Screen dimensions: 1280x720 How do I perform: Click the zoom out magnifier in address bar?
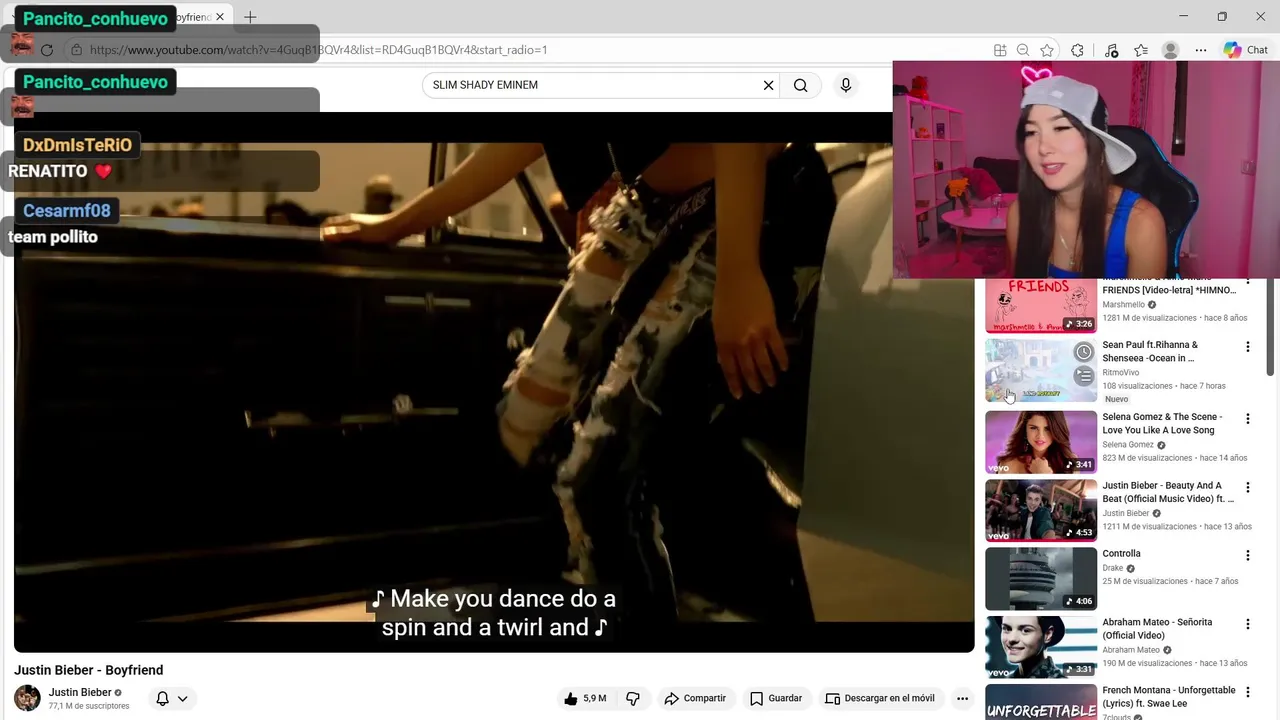[1023, 50]
